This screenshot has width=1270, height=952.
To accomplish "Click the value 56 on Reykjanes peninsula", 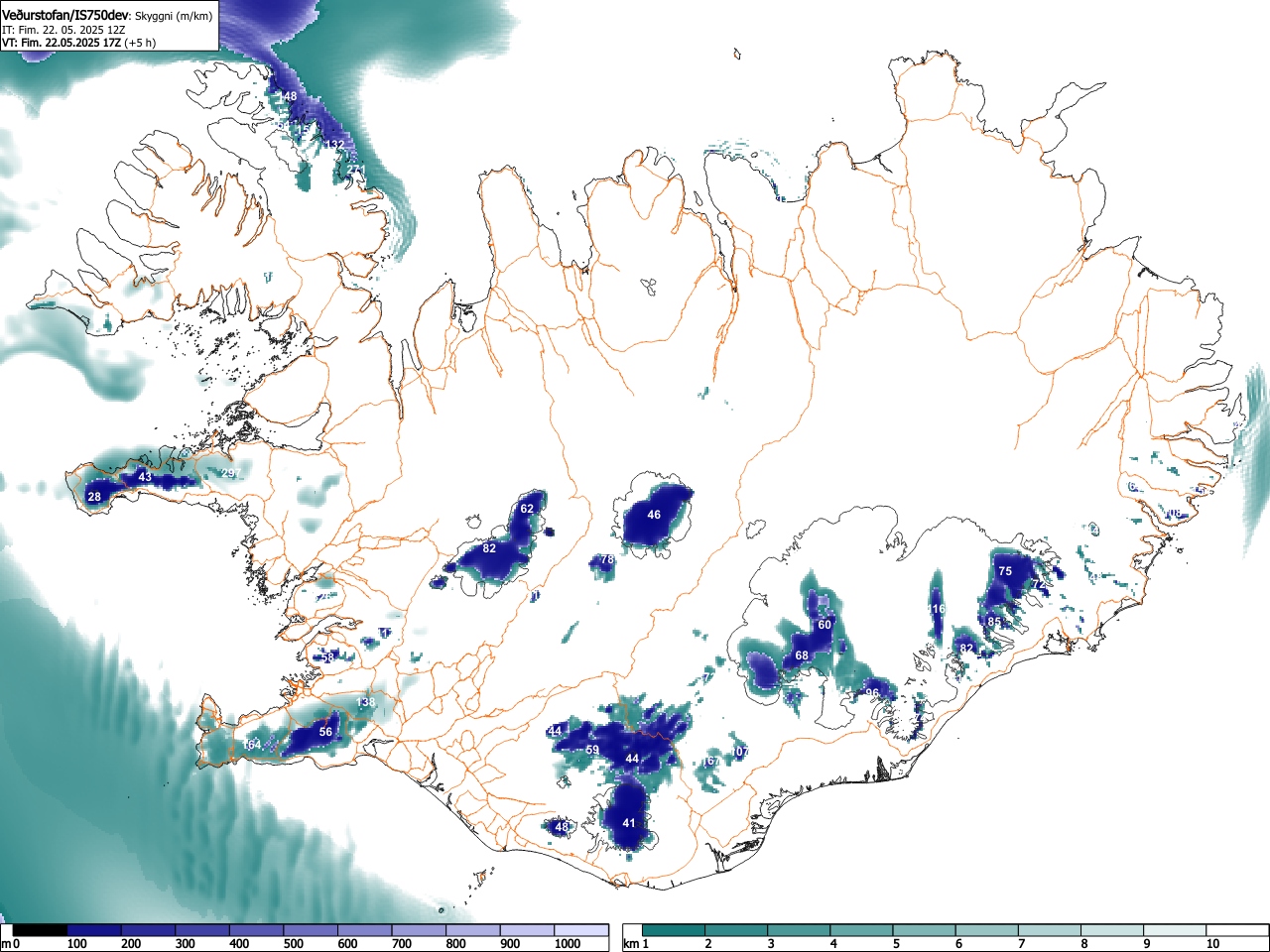I will click(x=325, y=731).
